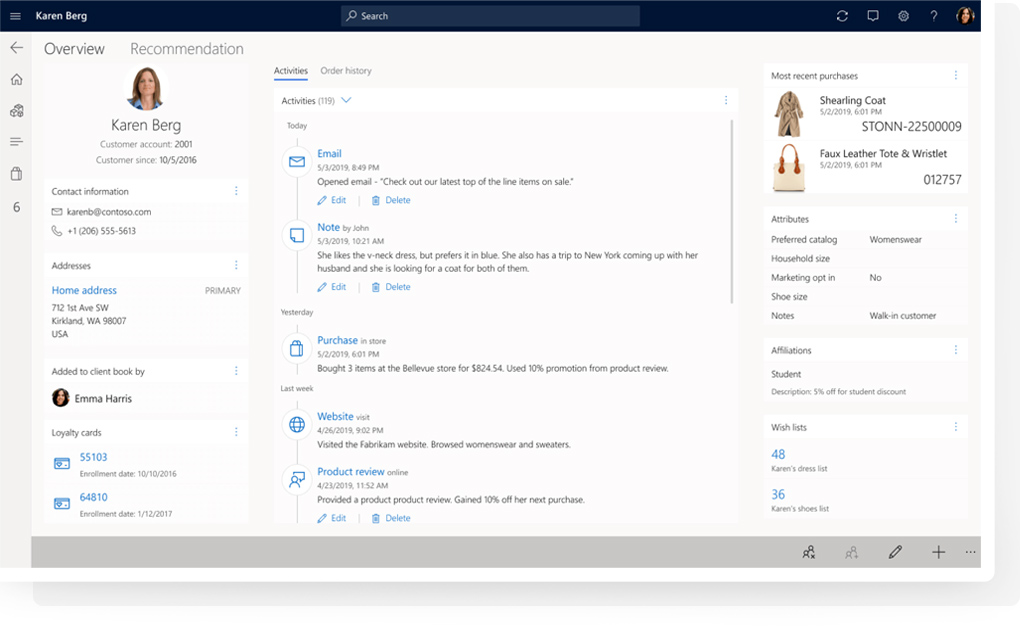Open Added to client book options menu
The height and width of the screenshot is (632, 1020).
(x=236, y=371)
